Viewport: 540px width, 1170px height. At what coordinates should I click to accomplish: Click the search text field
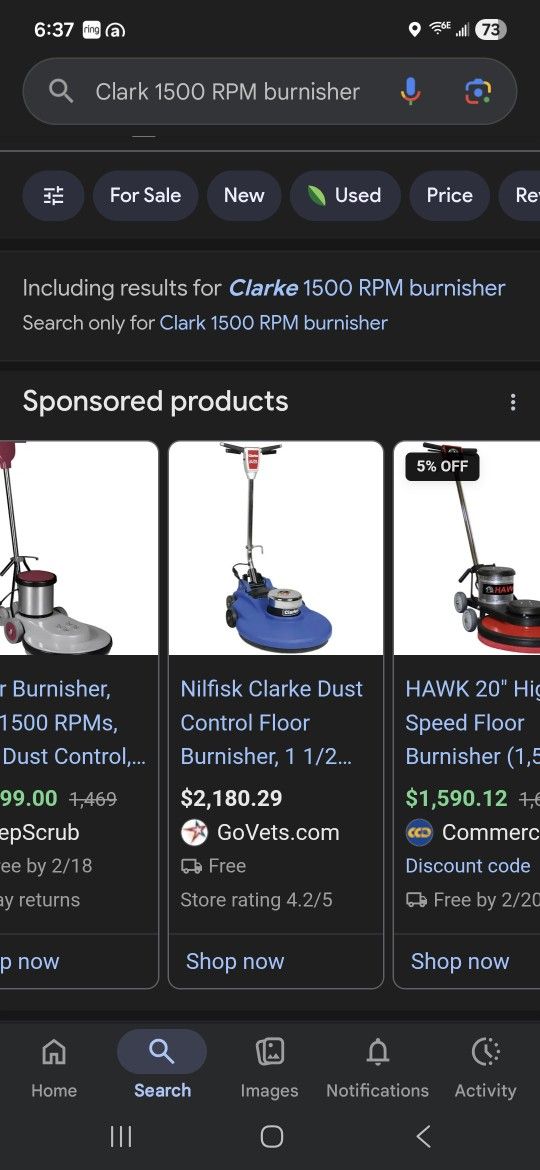228,92
